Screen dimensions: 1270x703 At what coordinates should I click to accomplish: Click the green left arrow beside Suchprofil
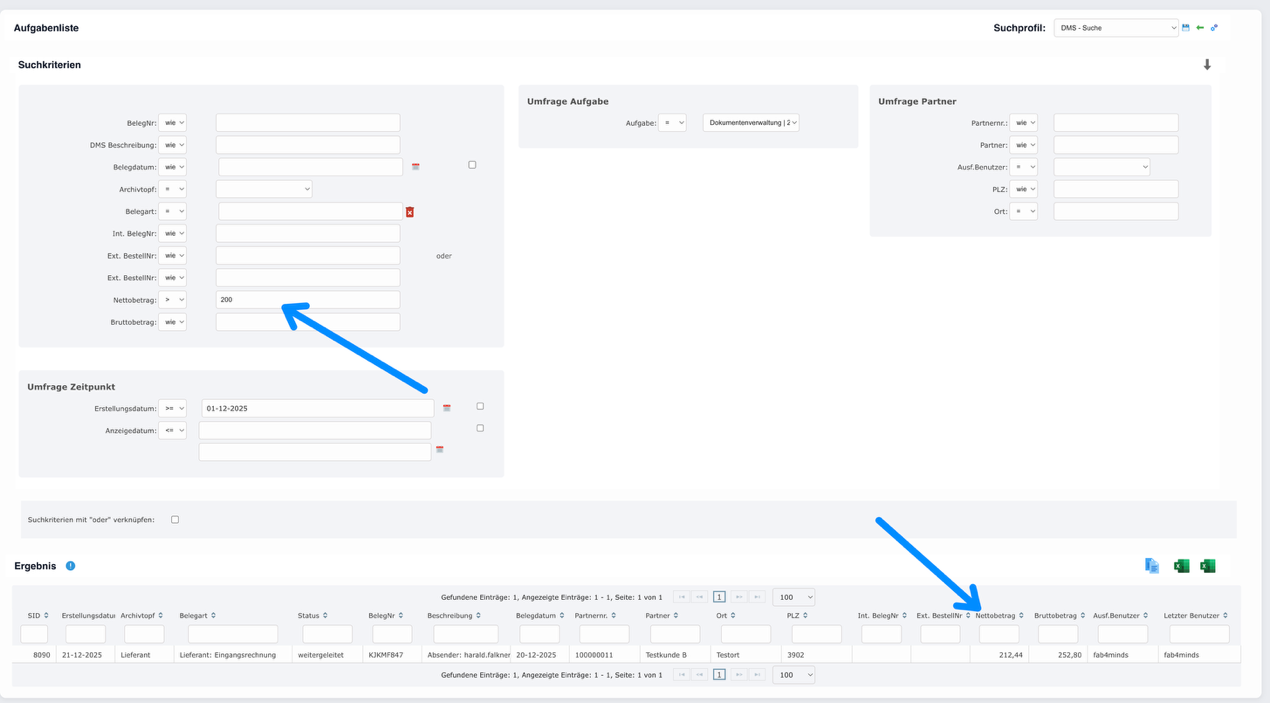coord(1200,28)
